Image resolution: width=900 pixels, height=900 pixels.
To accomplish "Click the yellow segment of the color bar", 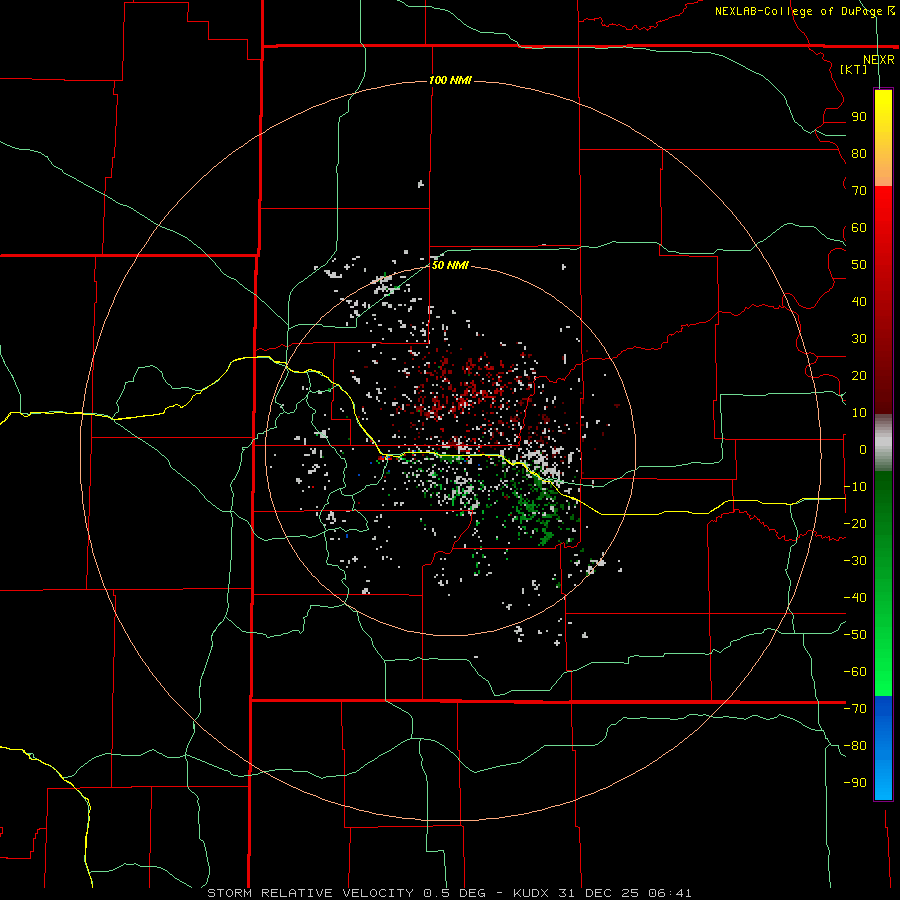I will click(x=883, y=138).
